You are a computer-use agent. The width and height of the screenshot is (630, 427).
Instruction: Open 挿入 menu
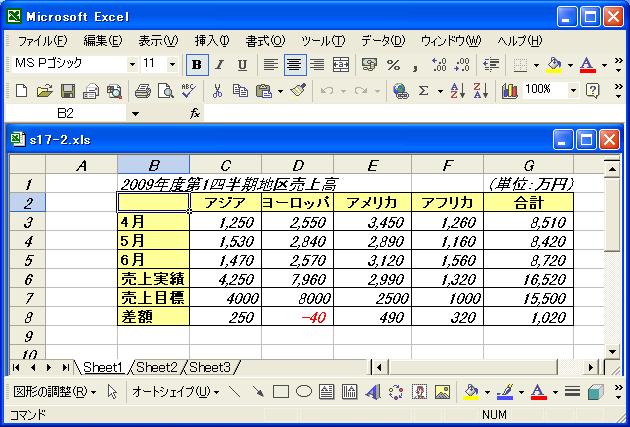(212, 41)
